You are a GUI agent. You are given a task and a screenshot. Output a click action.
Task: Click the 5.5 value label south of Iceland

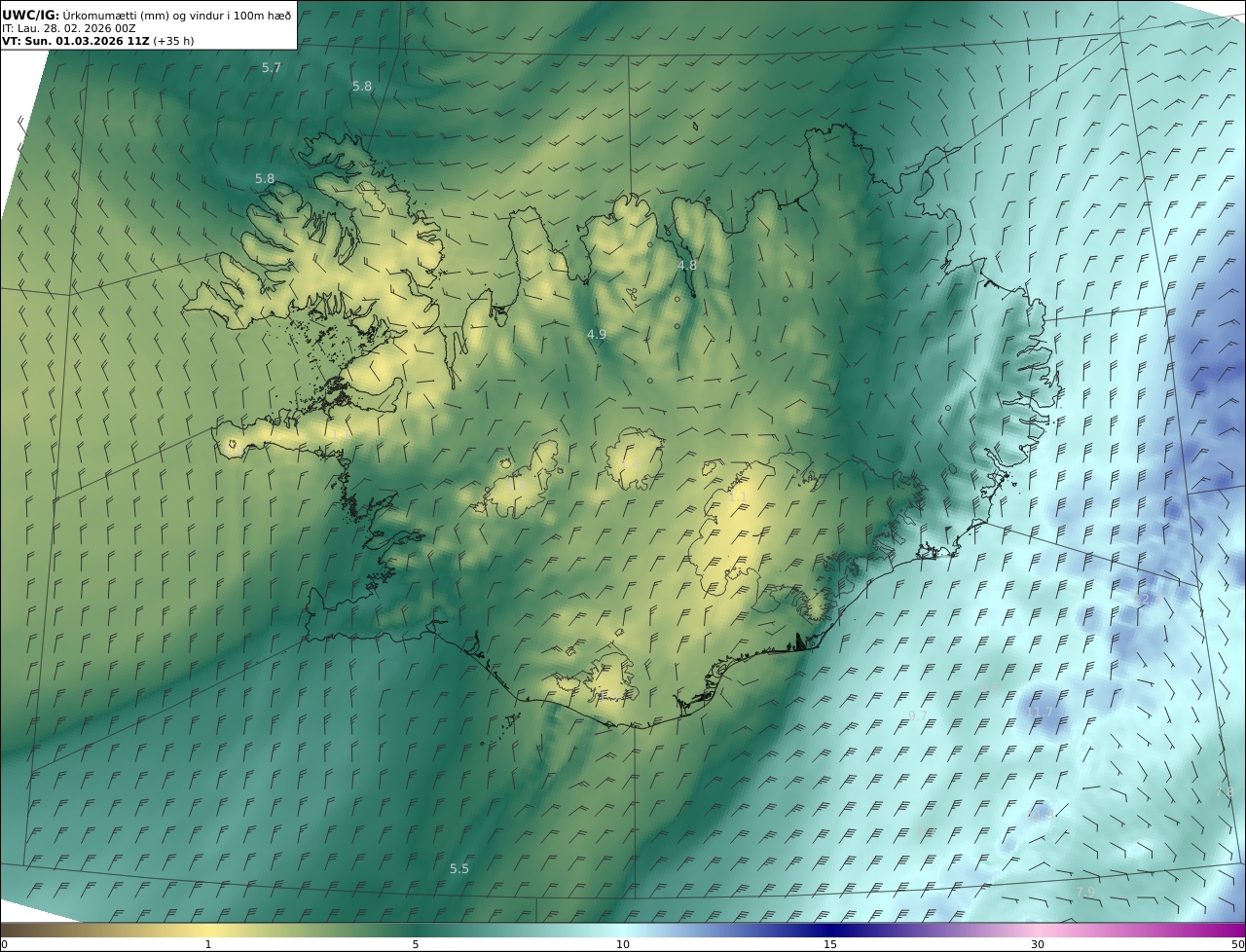[459, 868]
